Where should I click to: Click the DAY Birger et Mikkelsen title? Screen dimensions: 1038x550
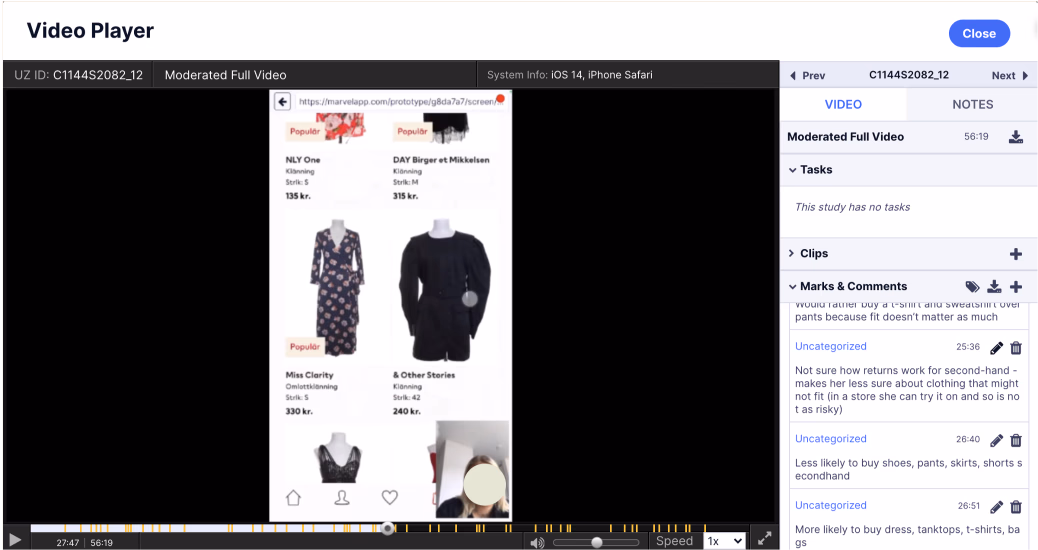(441, 160)
